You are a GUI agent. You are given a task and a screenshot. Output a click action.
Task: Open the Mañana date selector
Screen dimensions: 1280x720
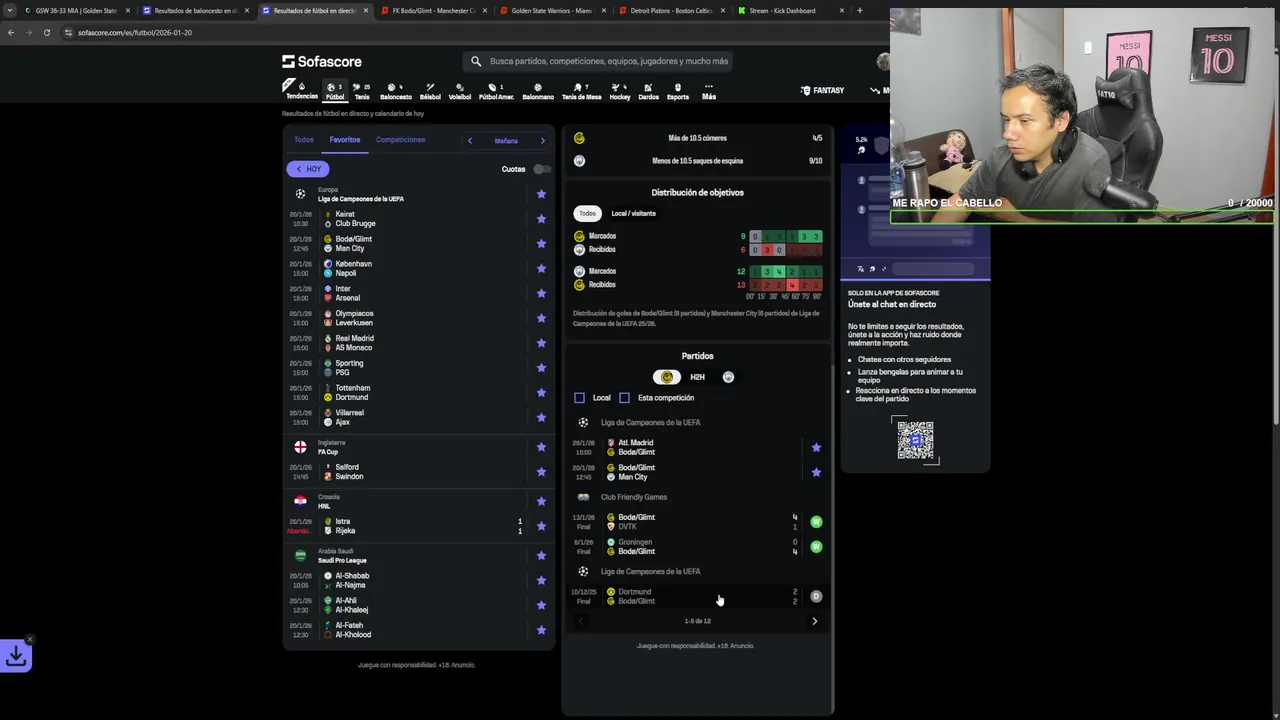[x=506, y=141]
